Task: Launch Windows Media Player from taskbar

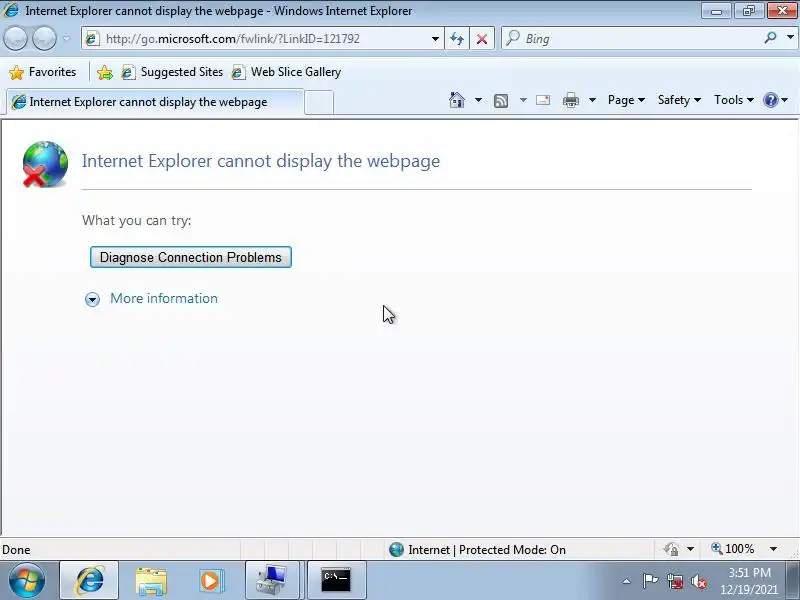Action: (x=210, y=581)
